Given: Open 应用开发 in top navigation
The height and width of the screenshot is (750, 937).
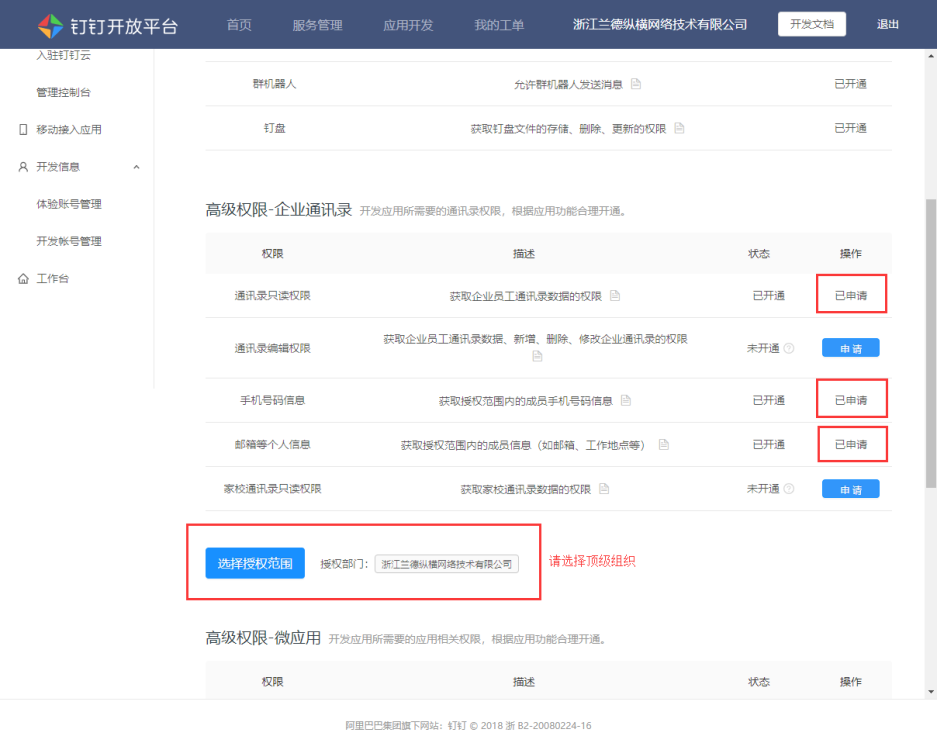Looking at the screenshot, I should [x=408, y=25].
